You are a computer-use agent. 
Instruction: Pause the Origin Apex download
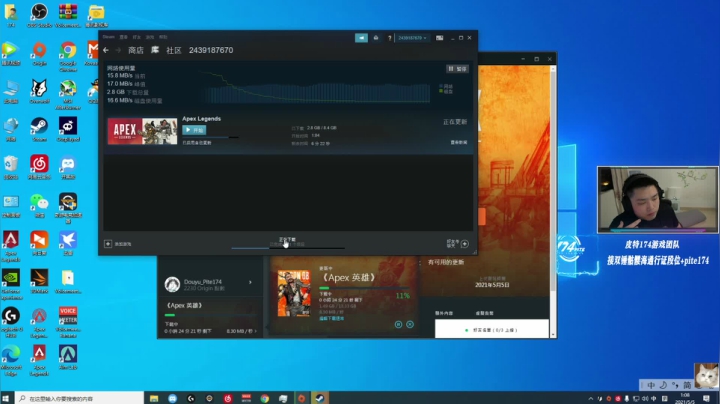coord(398,325)
